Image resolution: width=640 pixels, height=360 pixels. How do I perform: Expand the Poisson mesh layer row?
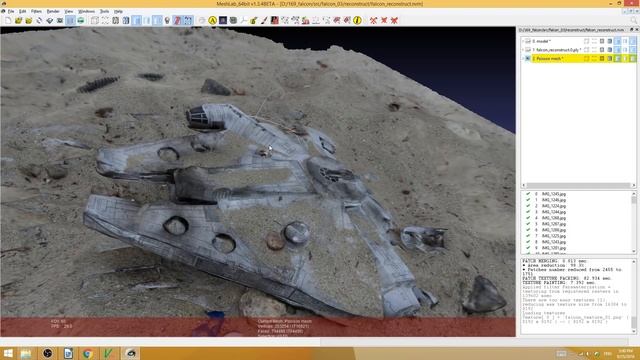coord(523,59)
